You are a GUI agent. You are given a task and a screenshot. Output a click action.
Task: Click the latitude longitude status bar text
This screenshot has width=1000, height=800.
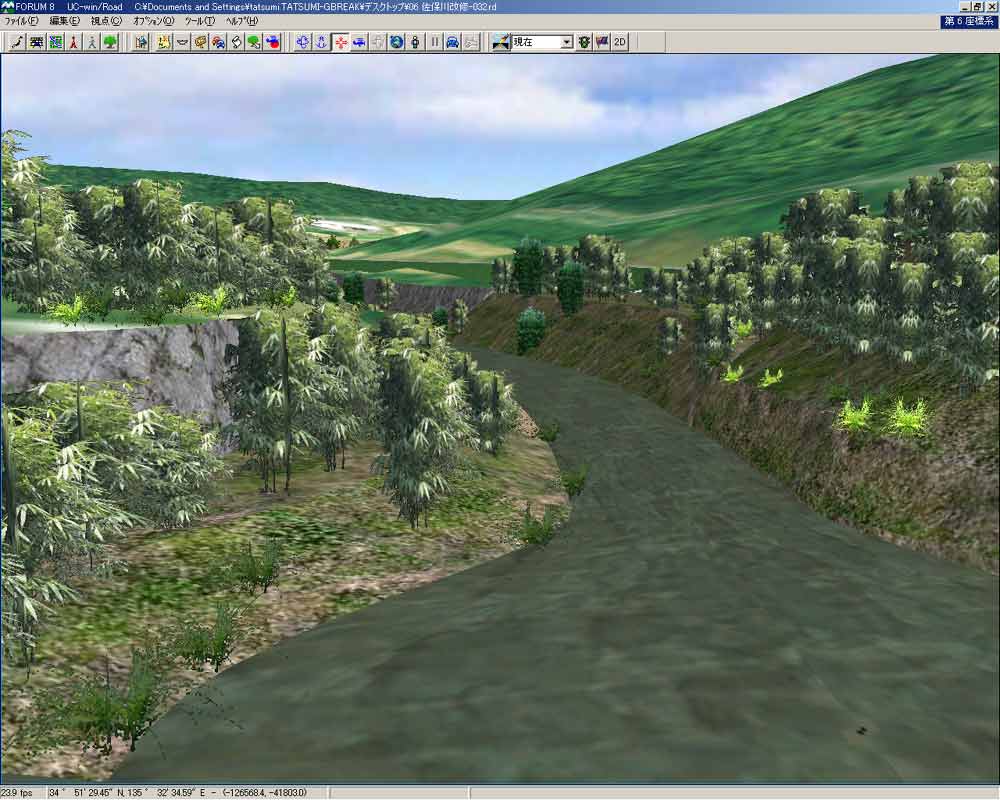coord(177,793)
